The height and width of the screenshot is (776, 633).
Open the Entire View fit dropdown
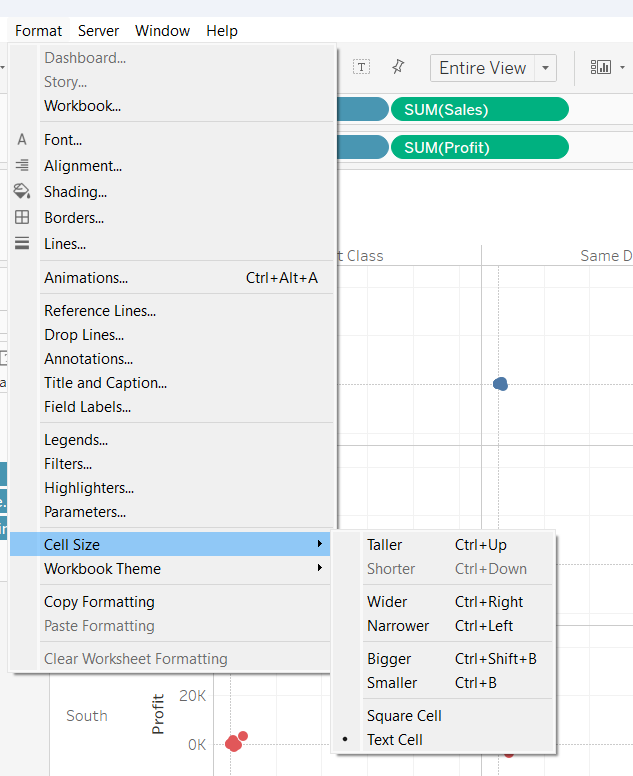click(x=546, y=68)
